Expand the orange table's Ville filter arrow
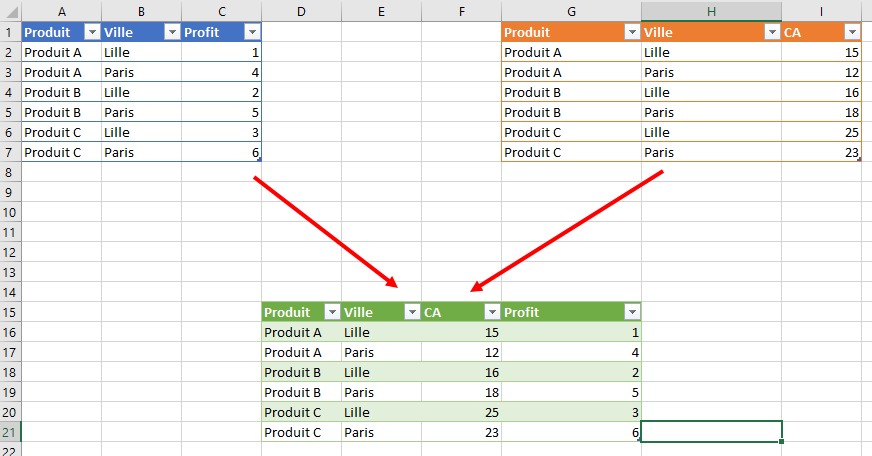 point(771,32)
